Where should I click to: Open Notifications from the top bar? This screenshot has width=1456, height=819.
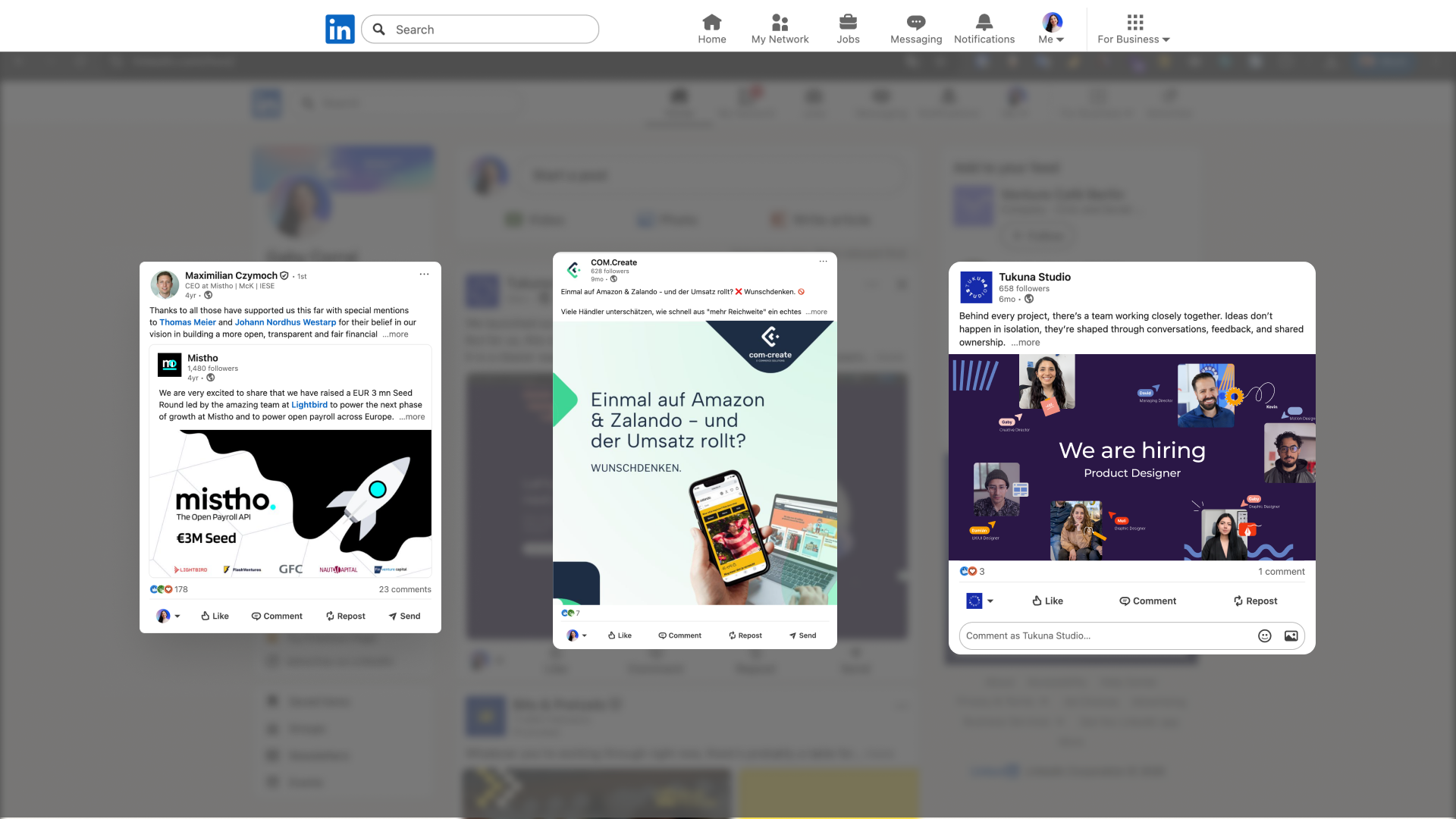984,30
